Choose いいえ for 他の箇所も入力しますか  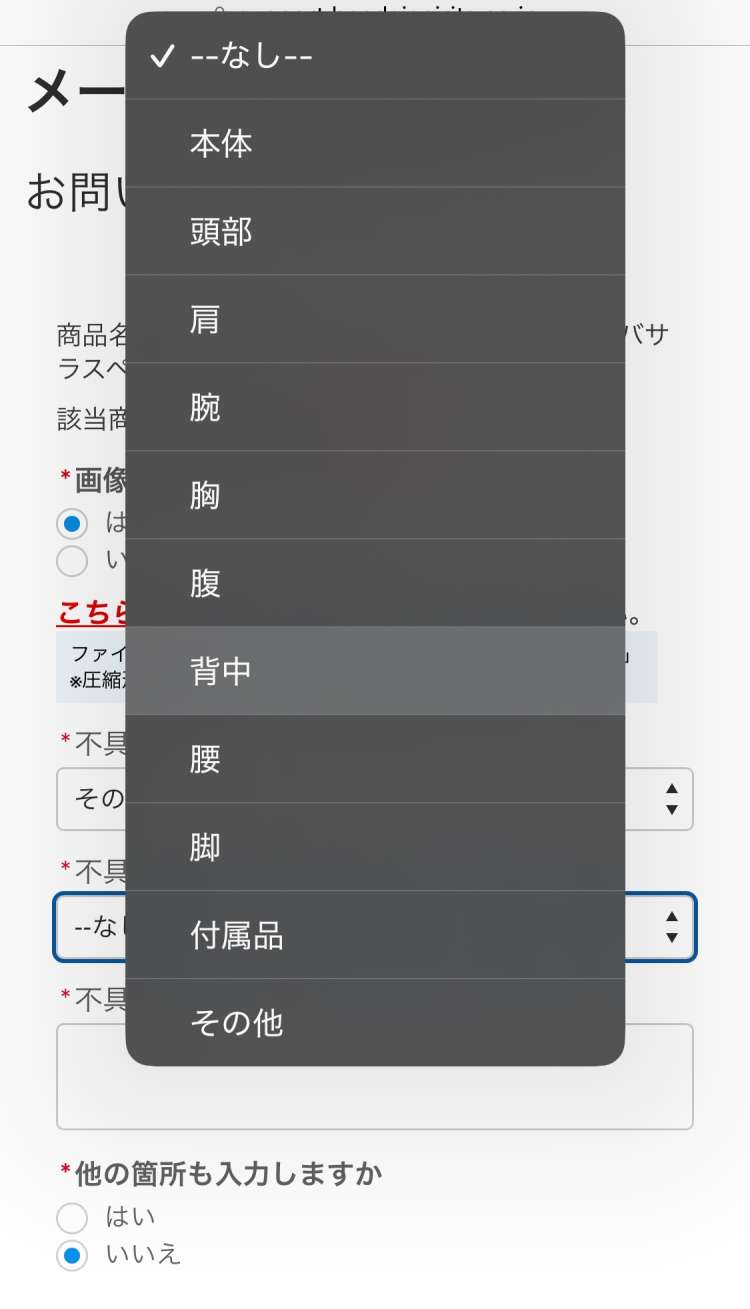point(72,1254)
